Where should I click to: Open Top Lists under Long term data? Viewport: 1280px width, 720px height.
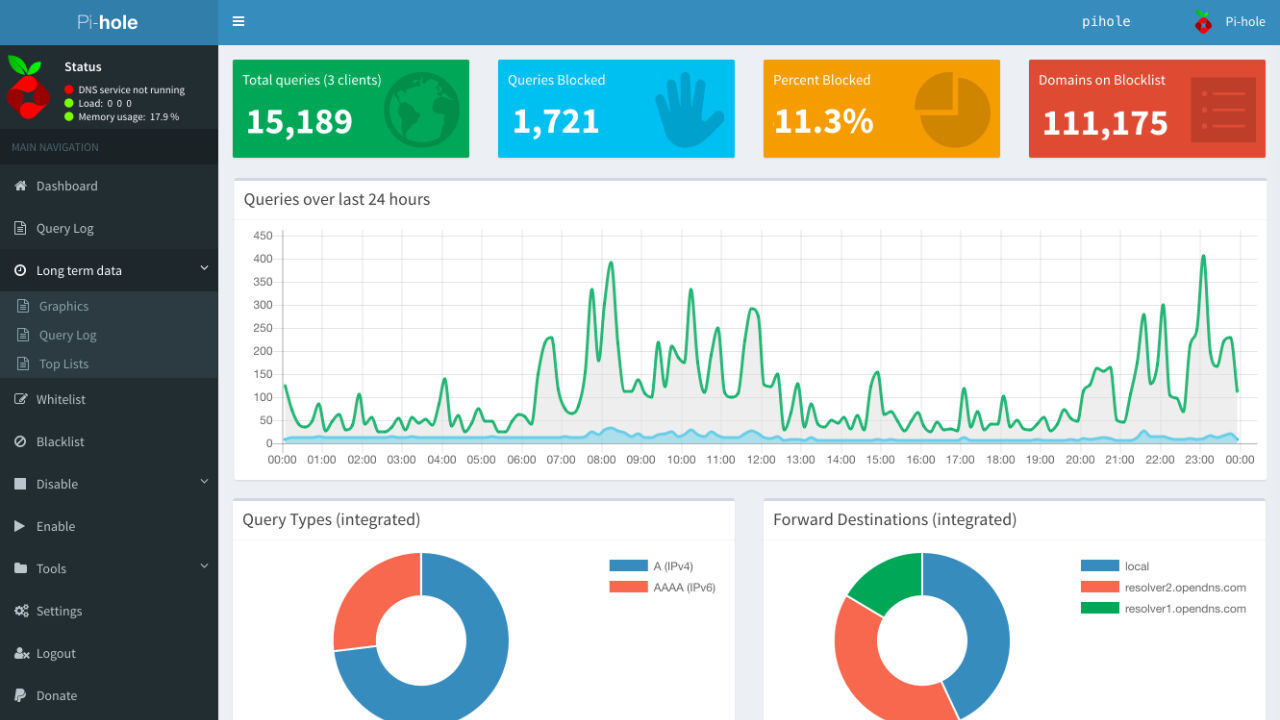pyautogui.click(x=64, y=364)
